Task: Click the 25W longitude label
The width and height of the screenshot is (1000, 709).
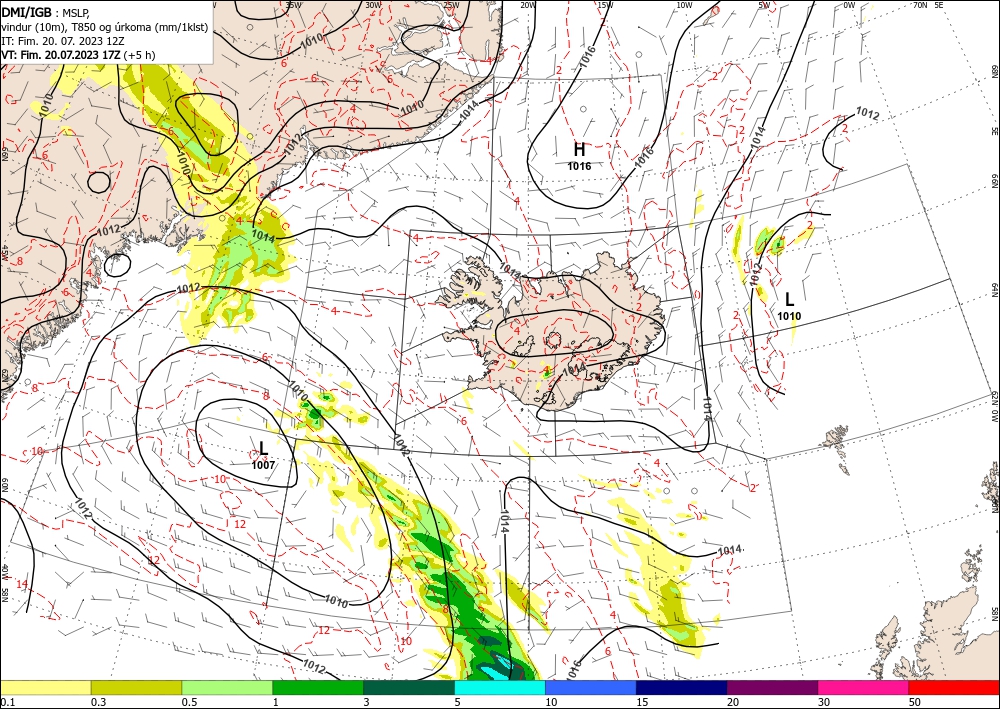Action: coord(450,5)
